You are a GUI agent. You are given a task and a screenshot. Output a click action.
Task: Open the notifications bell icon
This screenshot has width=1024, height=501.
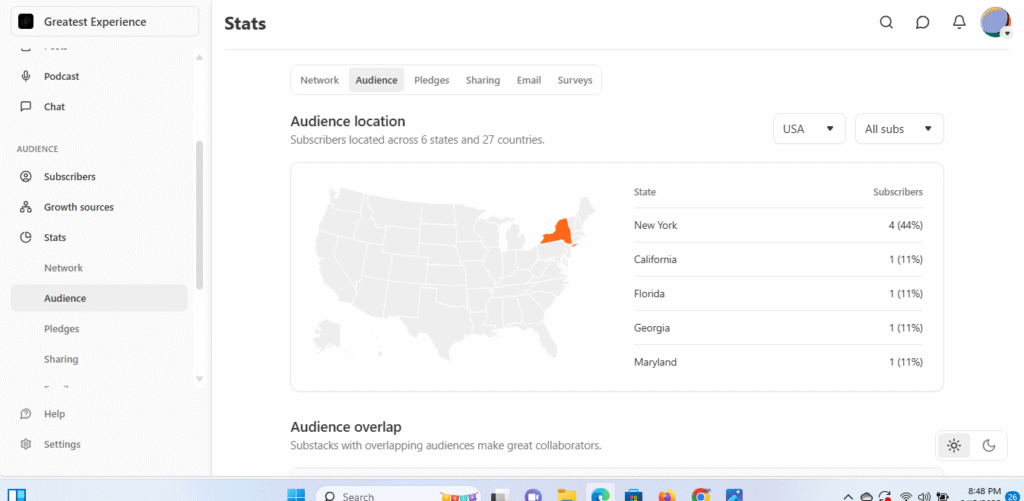coord(958,23)
